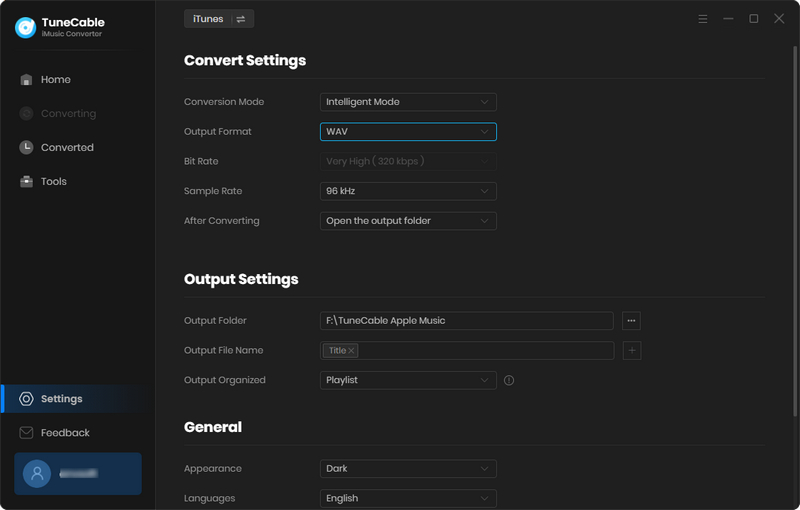800x510 pixels.
Task: Click the After Converting label
Action: [x=221, y=221]
